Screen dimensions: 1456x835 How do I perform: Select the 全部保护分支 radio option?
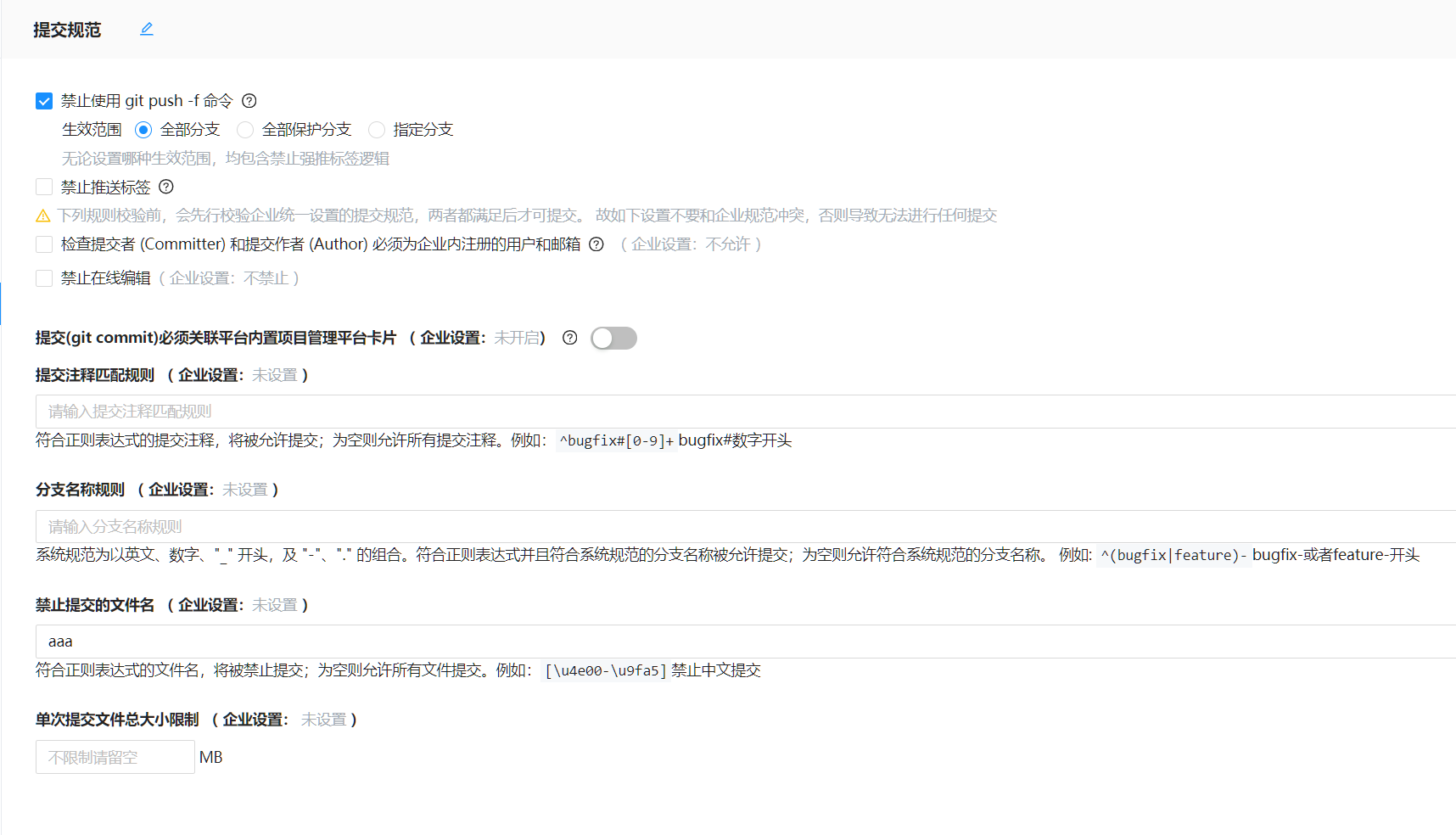pos(245,130)
